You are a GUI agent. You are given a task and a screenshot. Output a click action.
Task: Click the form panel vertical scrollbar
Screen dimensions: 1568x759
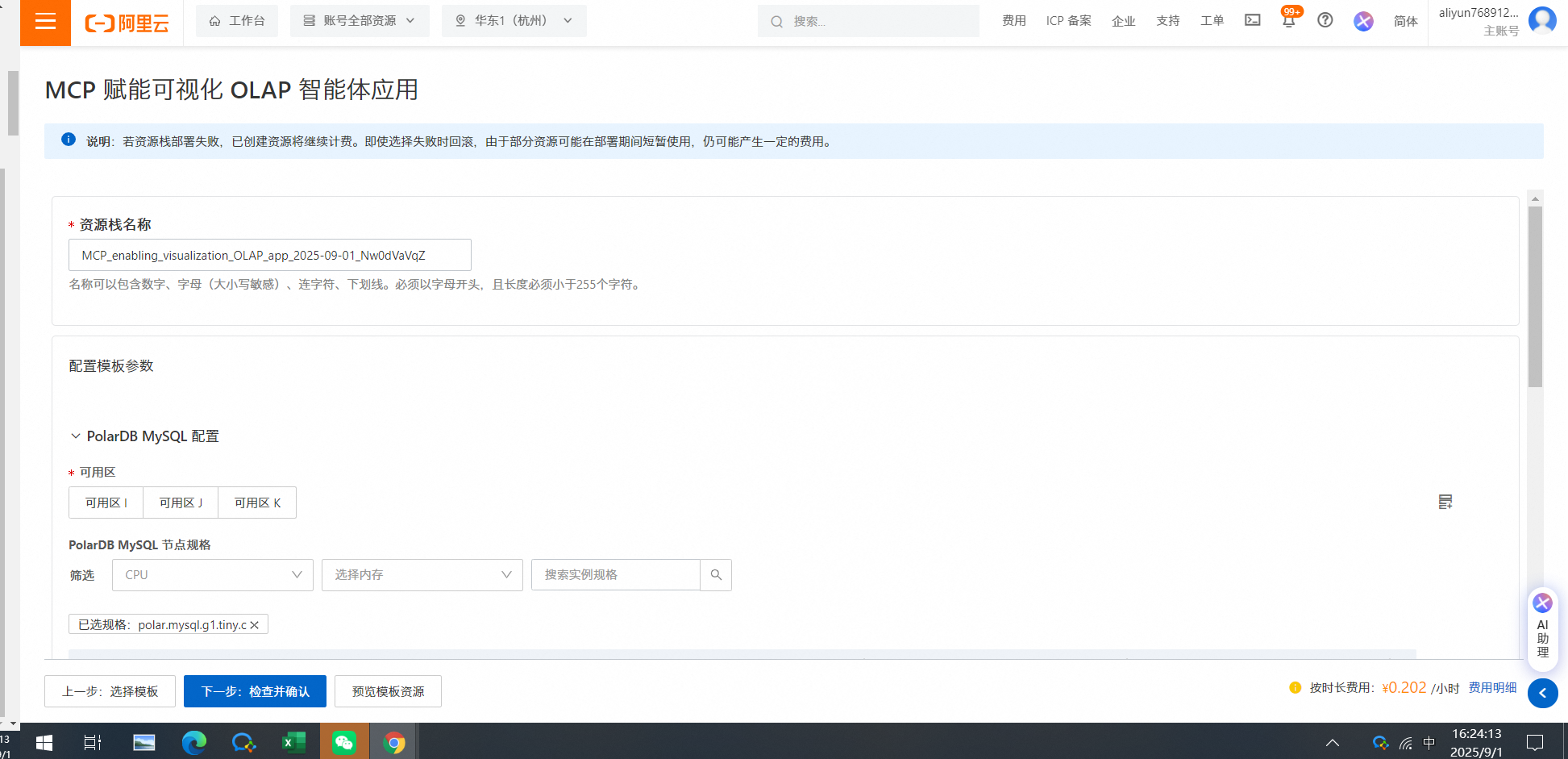(1535, 297)
